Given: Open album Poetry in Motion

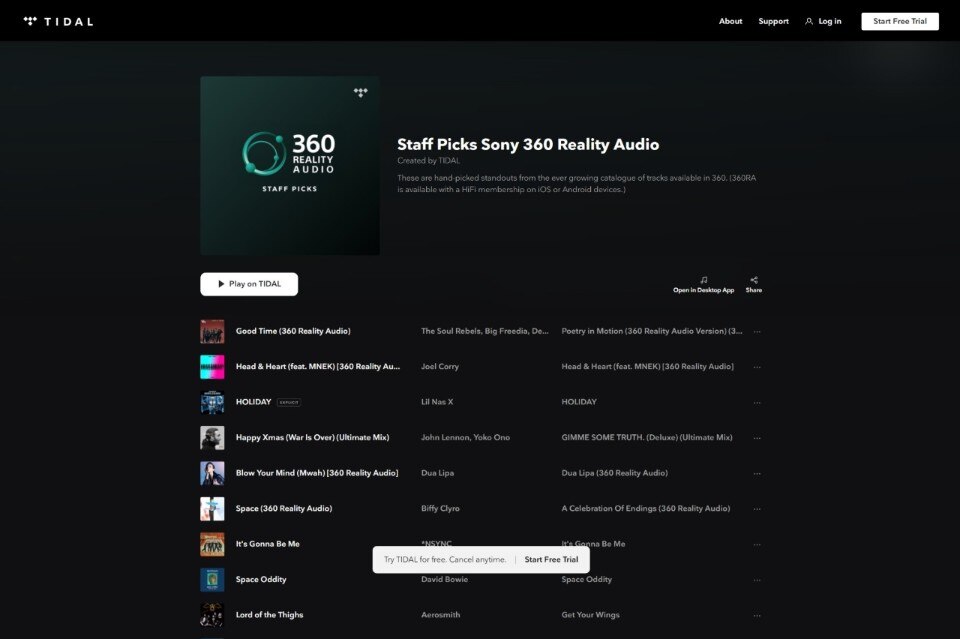Looking at the screenshot, I should pyautogui.click(x=651, y=331).
